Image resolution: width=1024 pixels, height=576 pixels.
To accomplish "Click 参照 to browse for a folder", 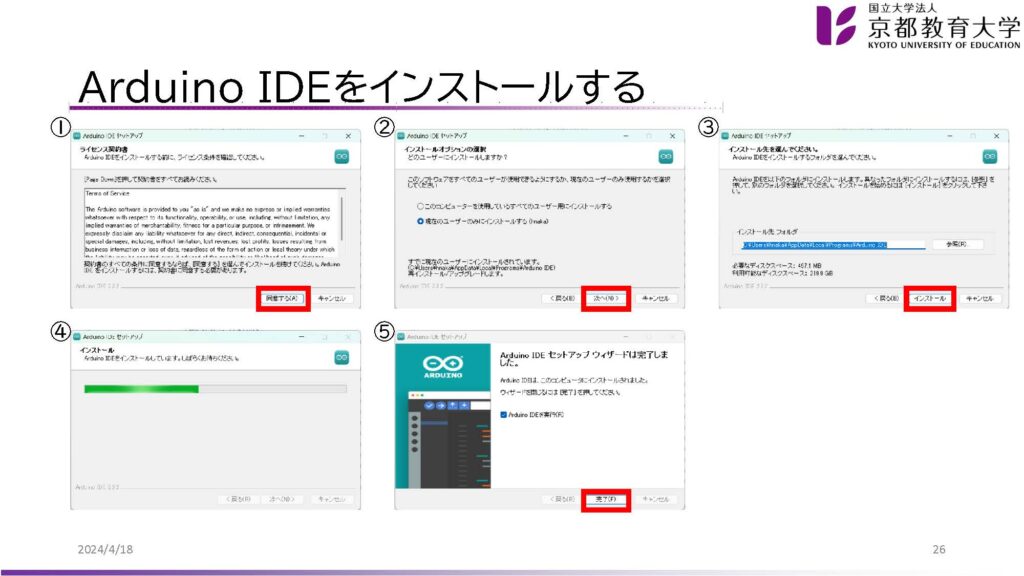I will 957,244.
